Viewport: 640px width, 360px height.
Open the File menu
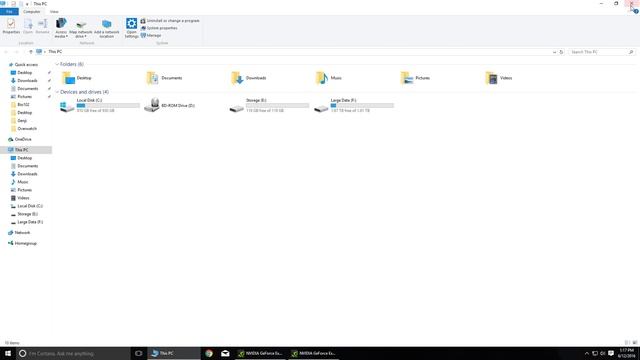pos(9,12)
